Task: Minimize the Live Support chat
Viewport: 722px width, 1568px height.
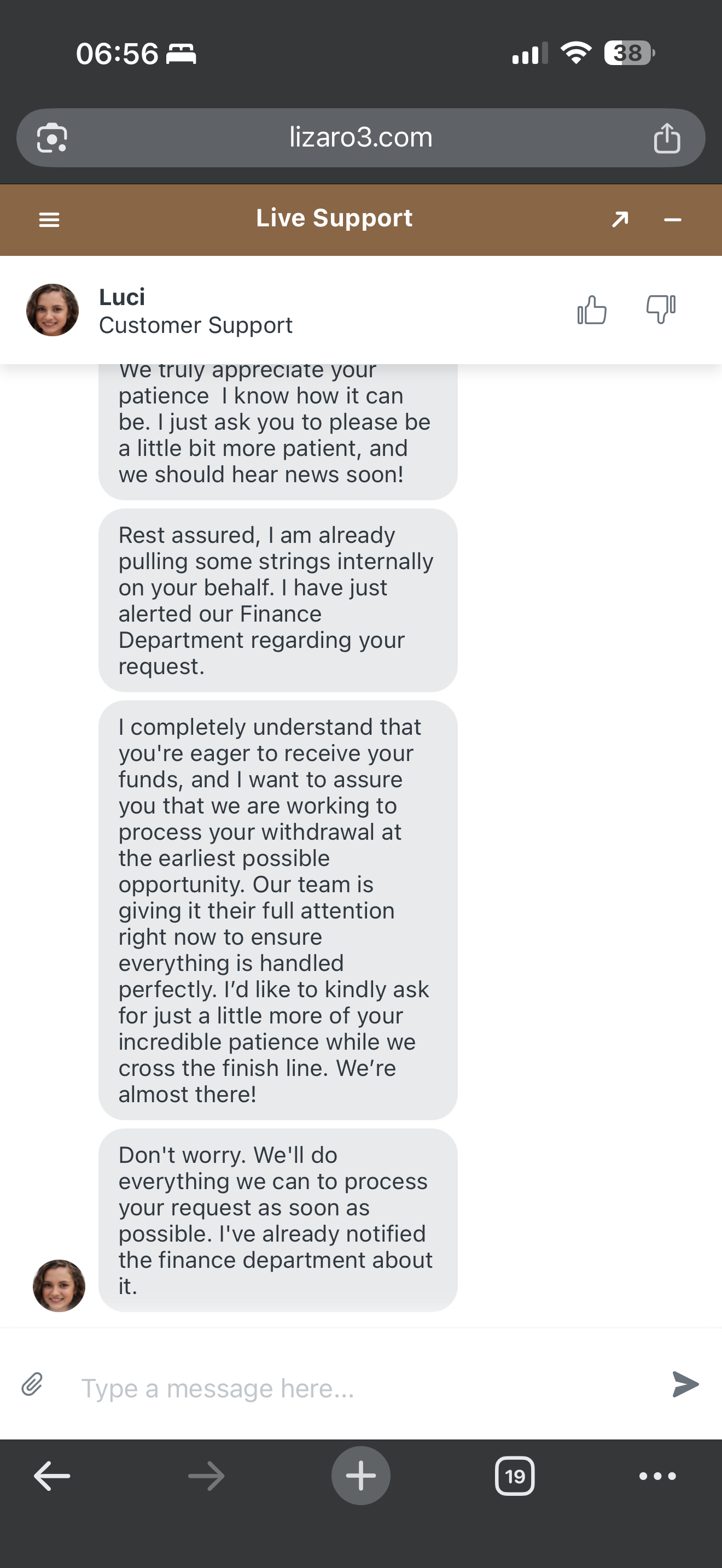Action: pos(672,220)
